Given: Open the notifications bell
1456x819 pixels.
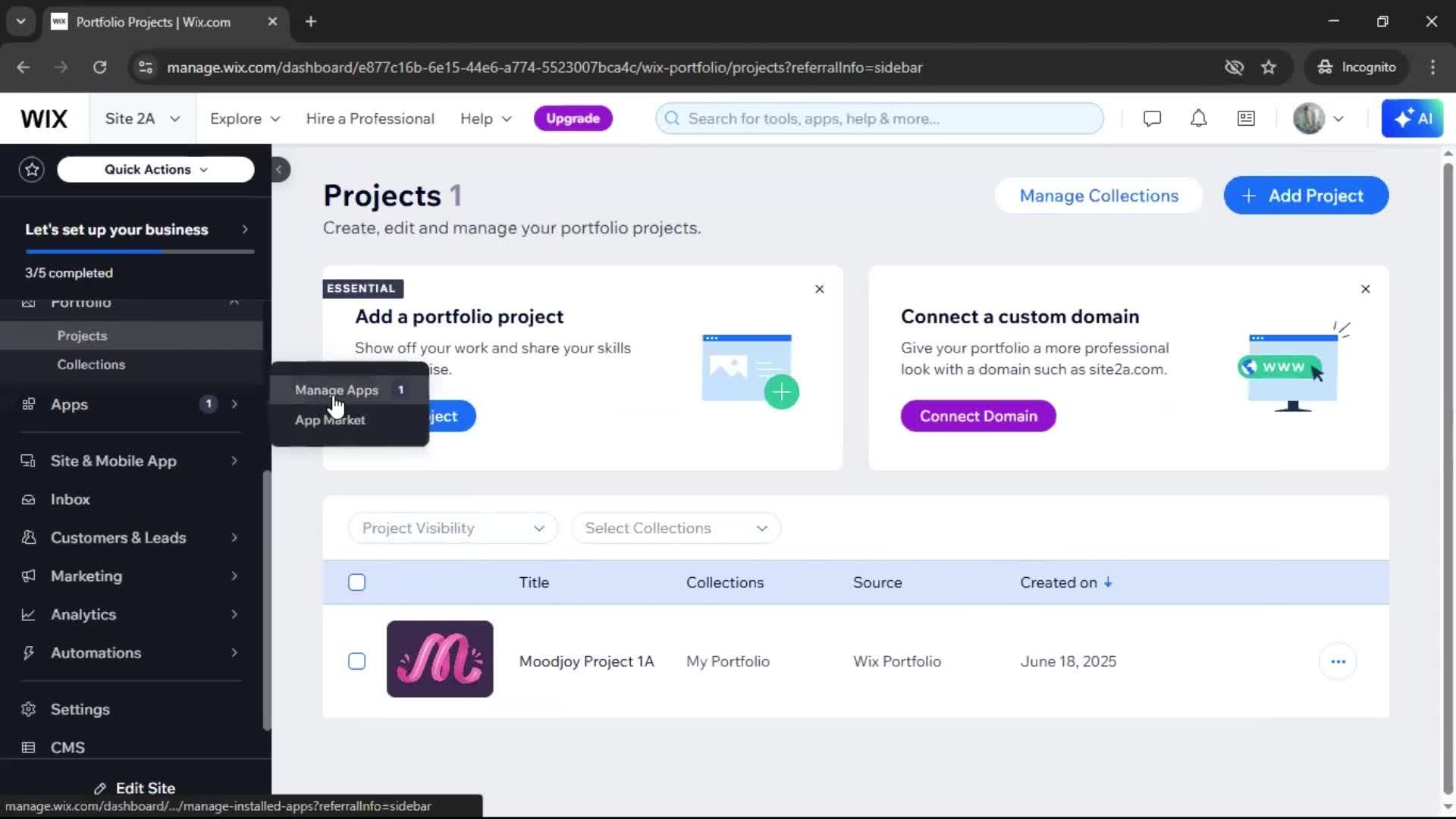Looking at the screenshot, I should [x=1198, y=118].
